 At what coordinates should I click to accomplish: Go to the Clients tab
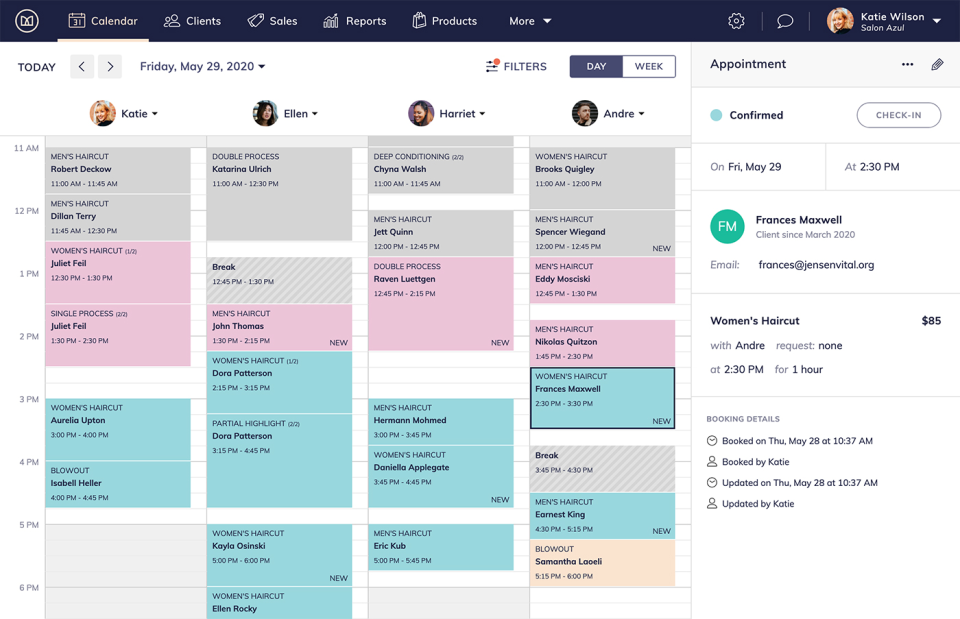pyautogui.click(x=192, y=21)
